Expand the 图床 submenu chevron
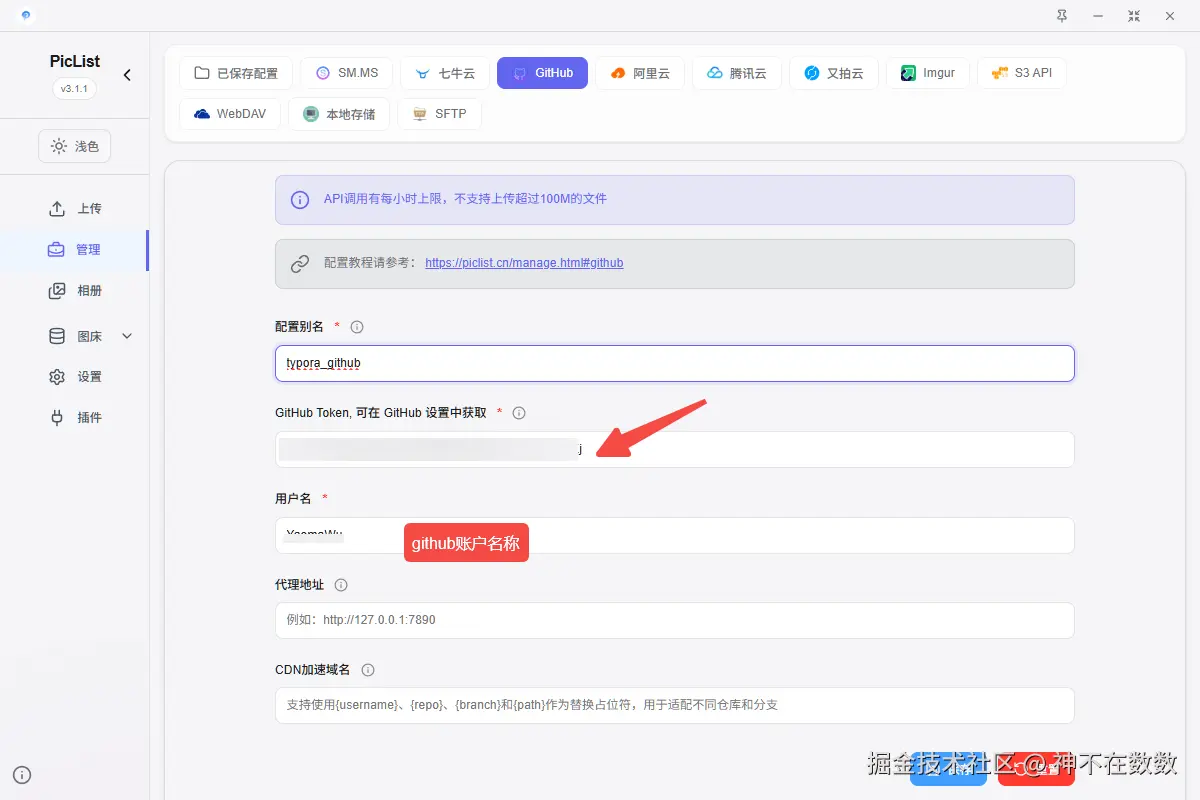This screenshot has width=1200, height=800. (127, 336)
